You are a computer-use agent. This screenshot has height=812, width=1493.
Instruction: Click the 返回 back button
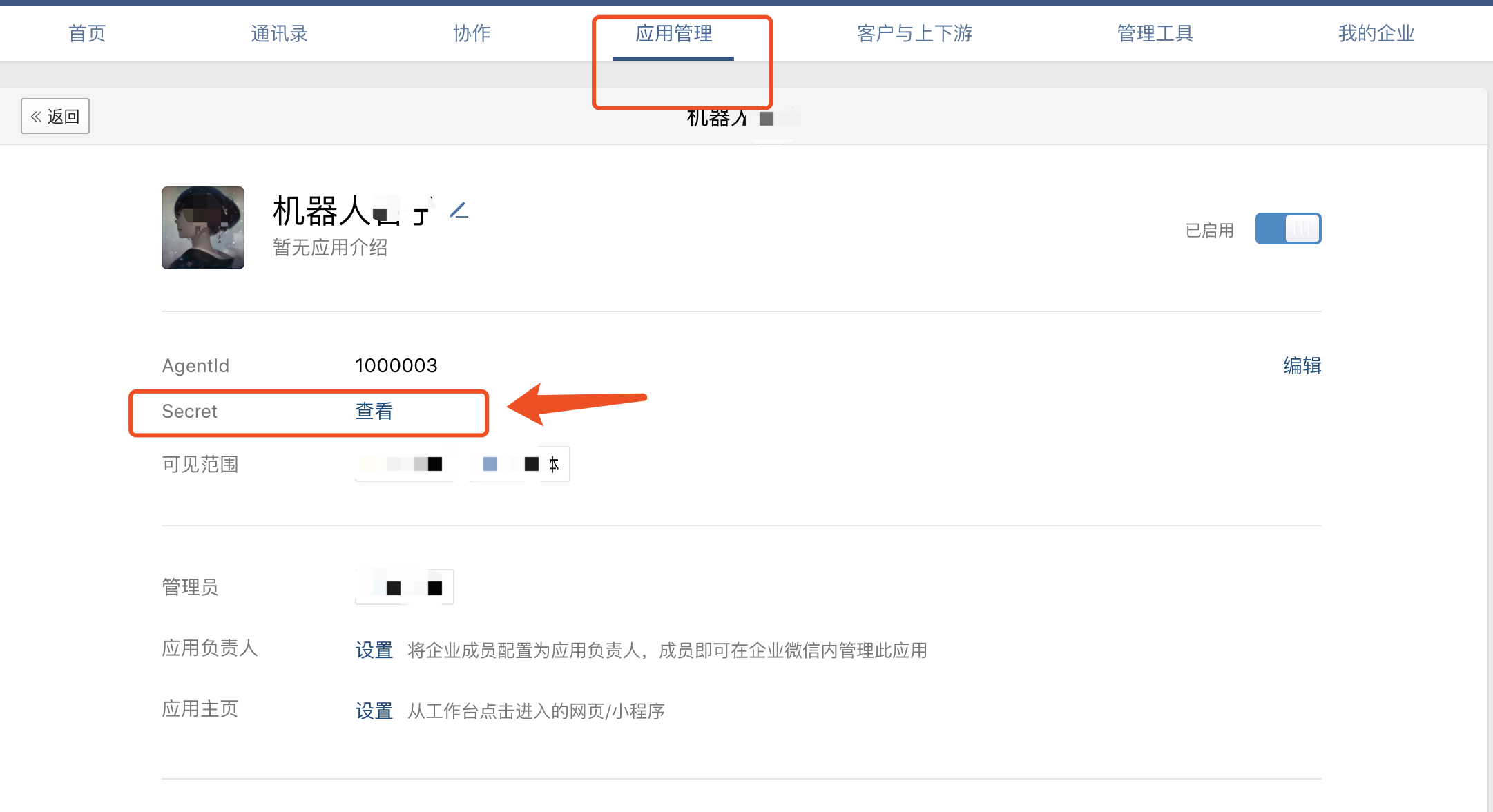[x=55, y=116]
